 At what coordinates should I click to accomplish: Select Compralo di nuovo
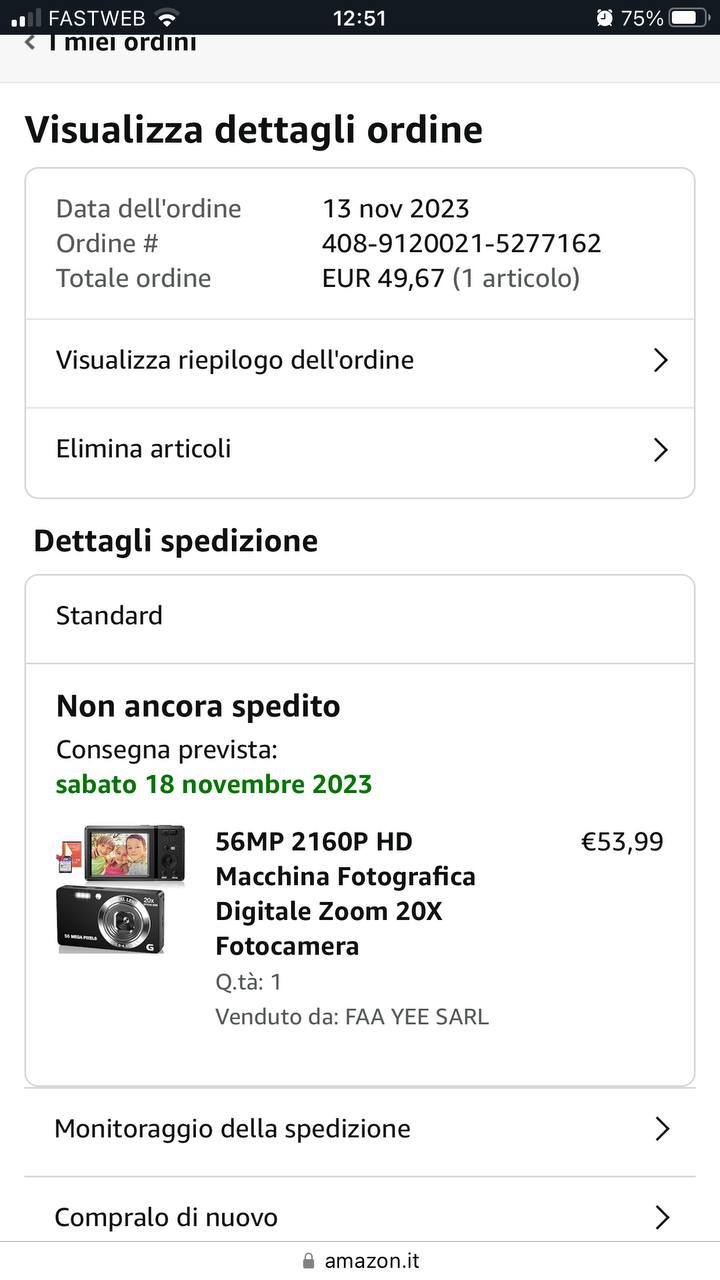point(166,1217)
